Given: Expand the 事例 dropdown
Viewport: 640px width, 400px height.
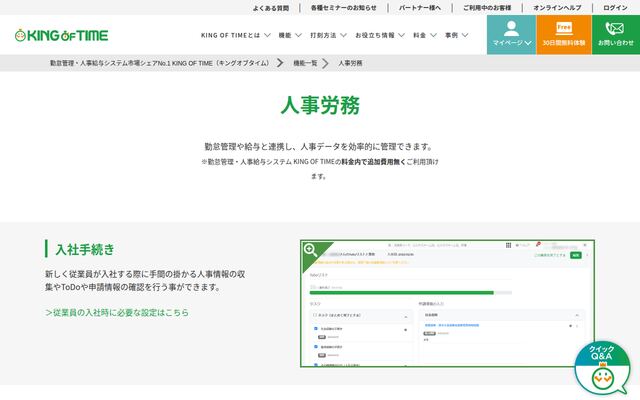Looking at the screenshot, I should (456, 36).
